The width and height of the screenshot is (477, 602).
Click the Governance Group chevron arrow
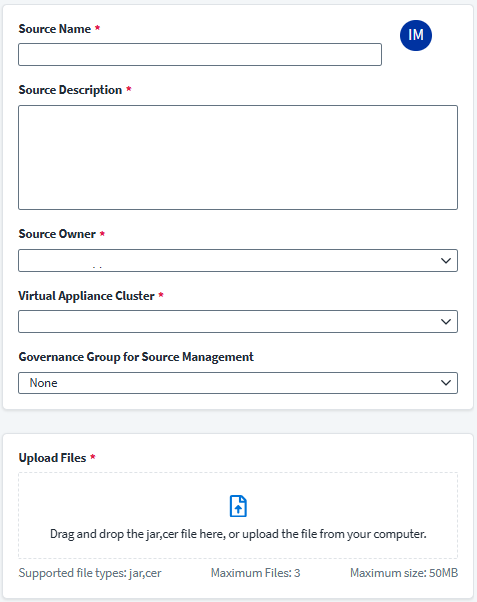point(446,383)
